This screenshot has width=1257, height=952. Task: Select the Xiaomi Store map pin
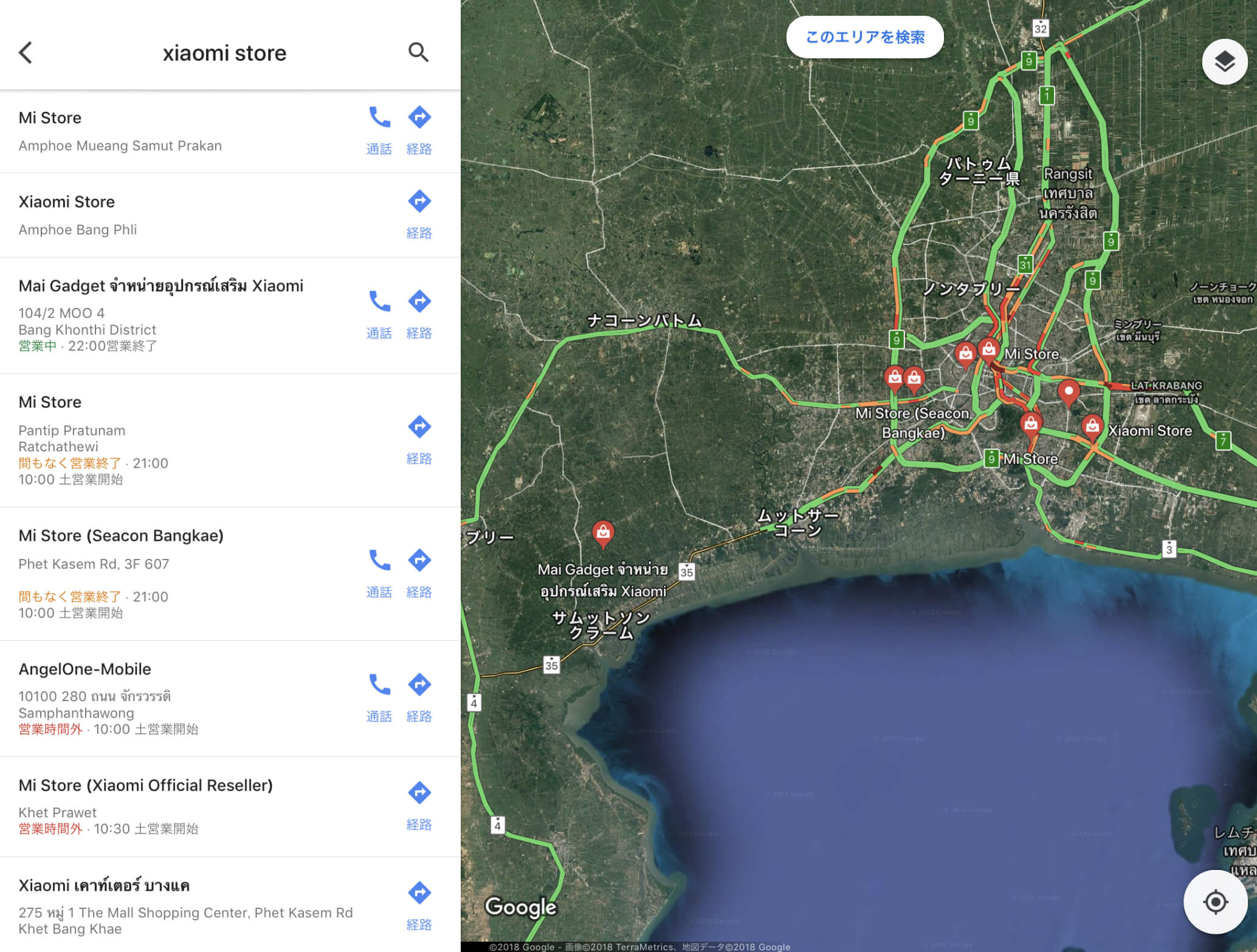[x=1092, y=426]
